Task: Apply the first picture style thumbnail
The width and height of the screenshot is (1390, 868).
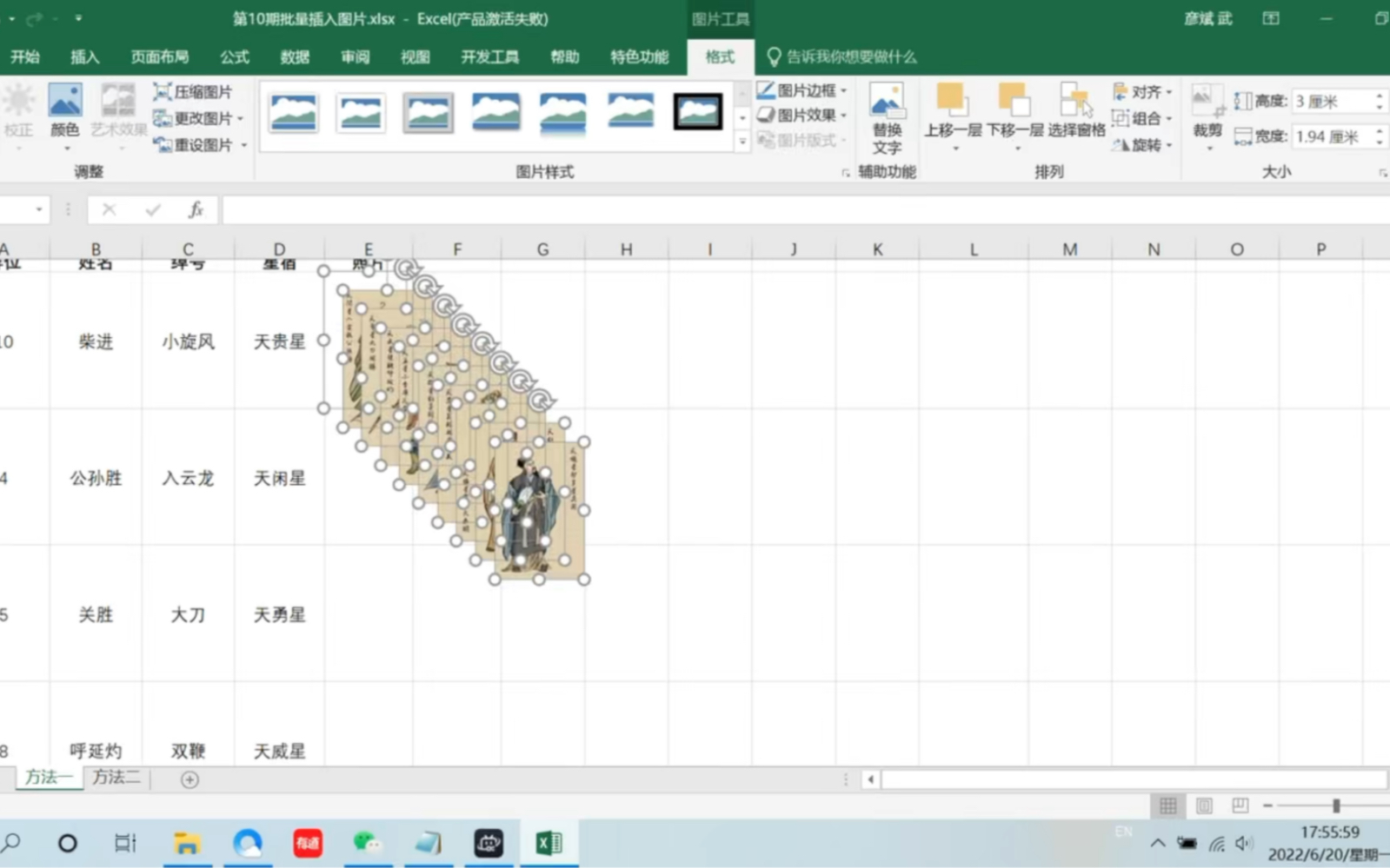Action: point(293,112)
